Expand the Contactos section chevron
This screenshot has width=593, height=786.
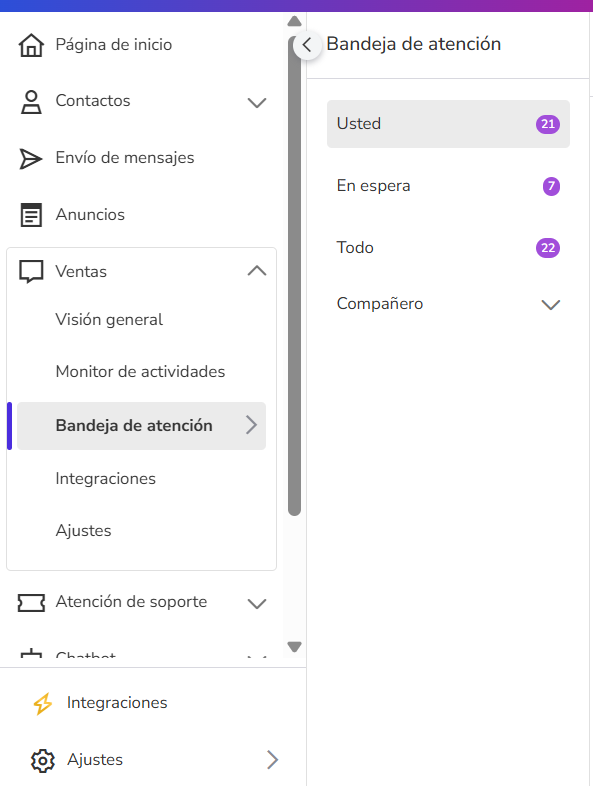click(257, 102)
